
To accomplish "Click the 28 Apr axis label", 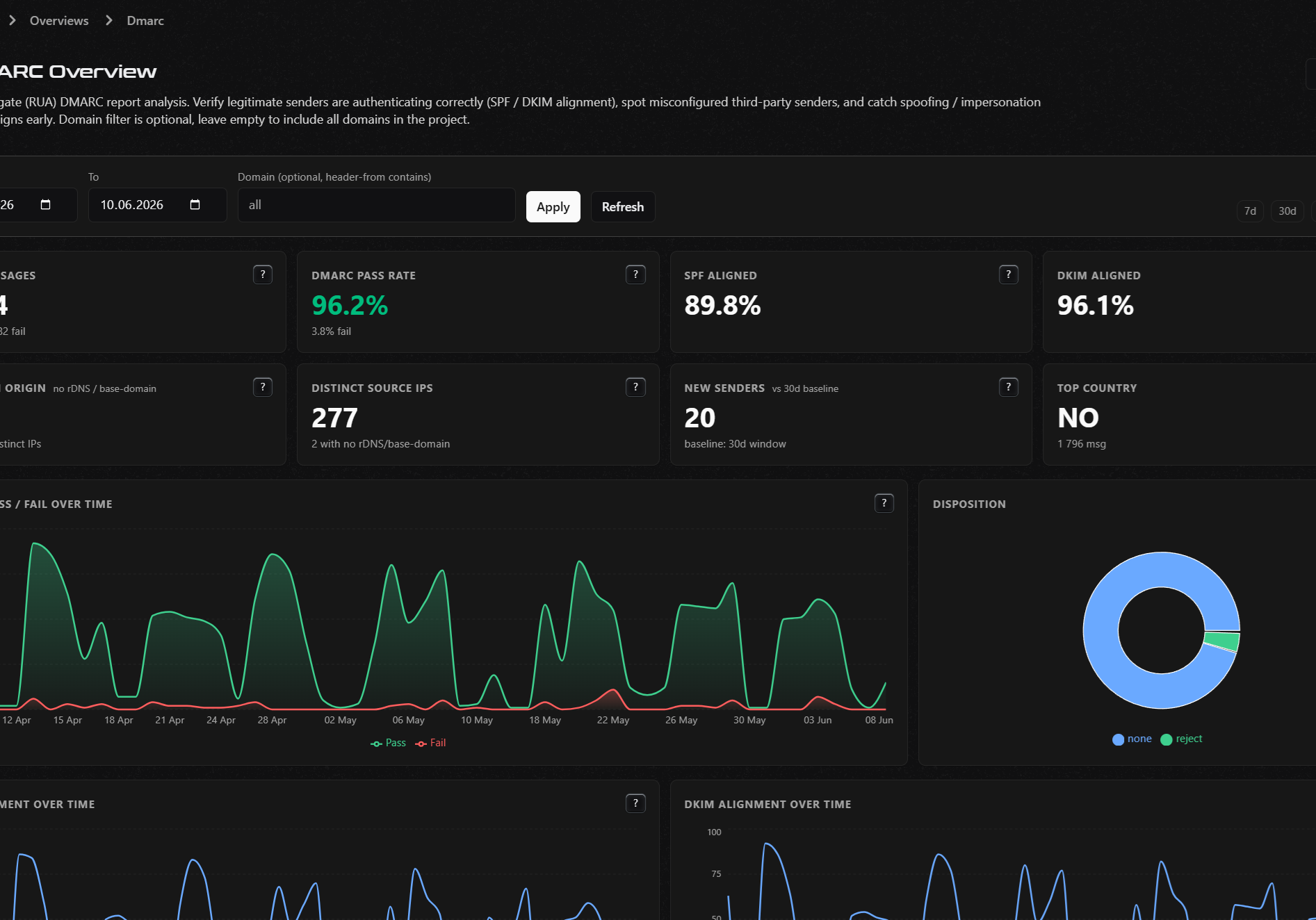I will (x=272, y=721).
